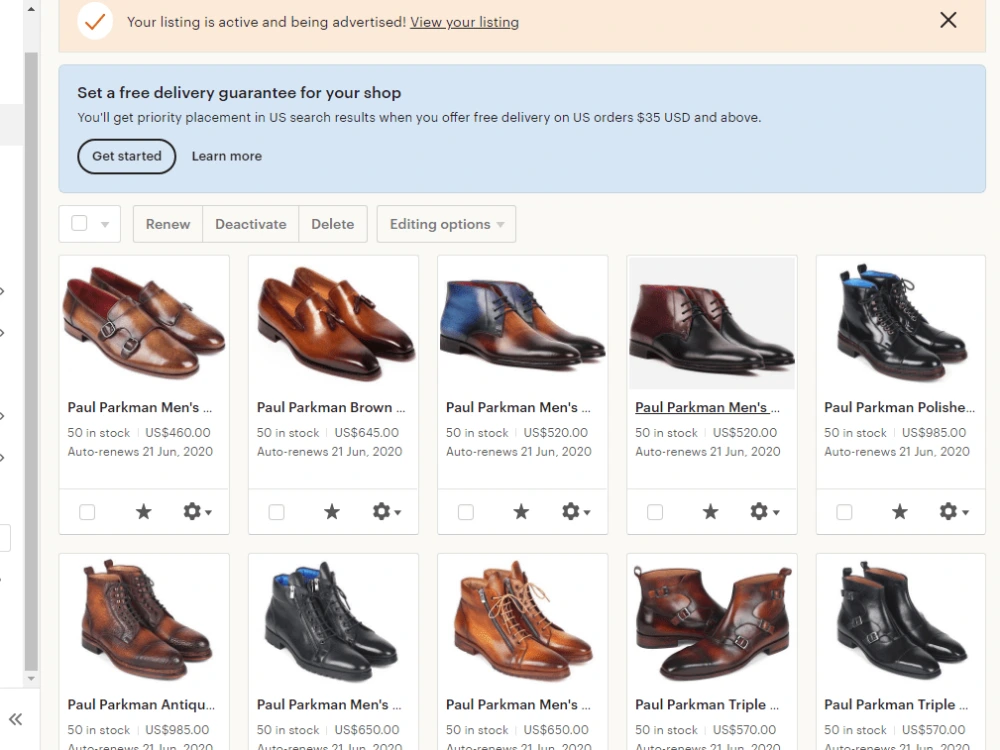
Task: Open the monk strap loafer product thumbnail
Action: (x=144, y=323)
